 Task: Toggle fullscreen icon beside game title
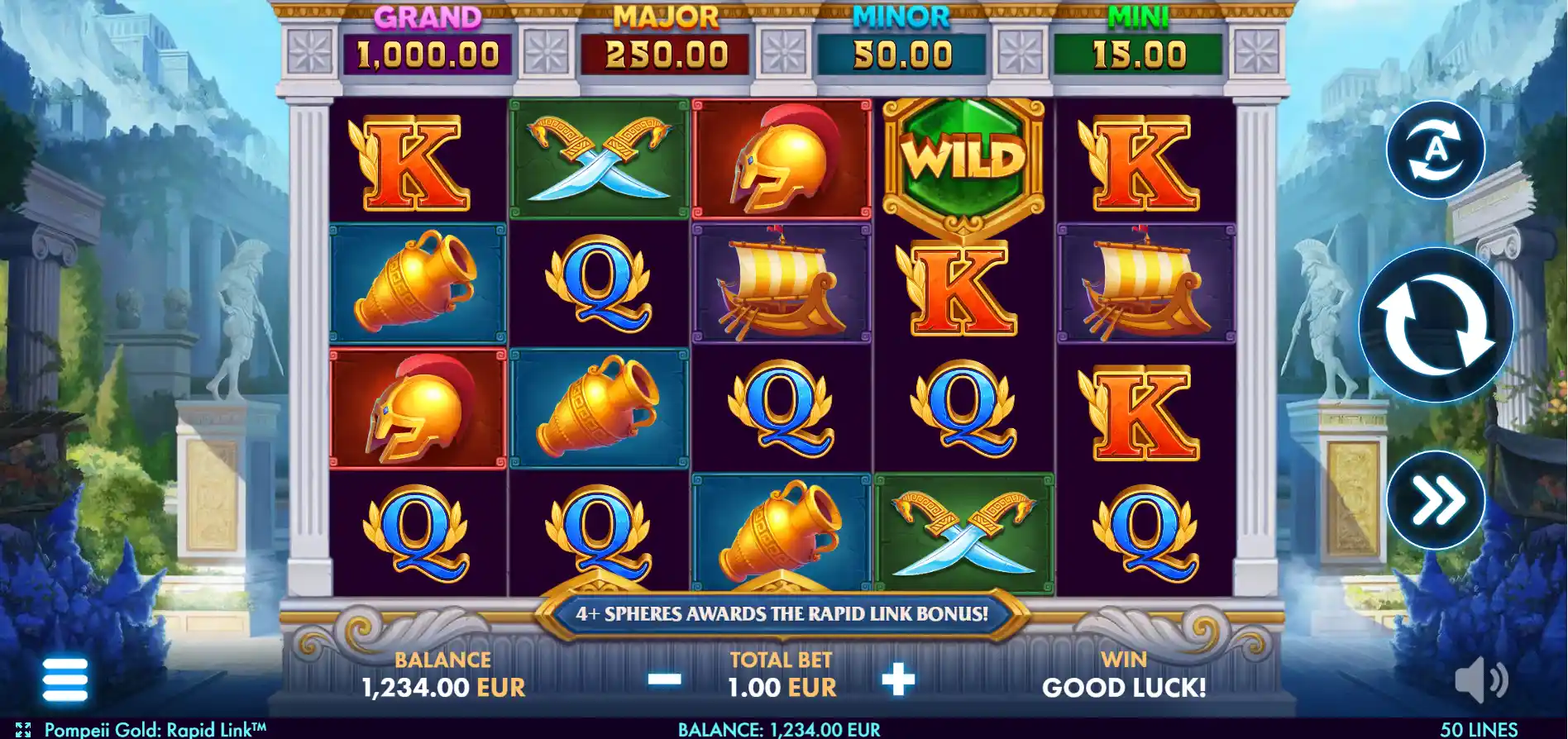click(x=23, y=730)
